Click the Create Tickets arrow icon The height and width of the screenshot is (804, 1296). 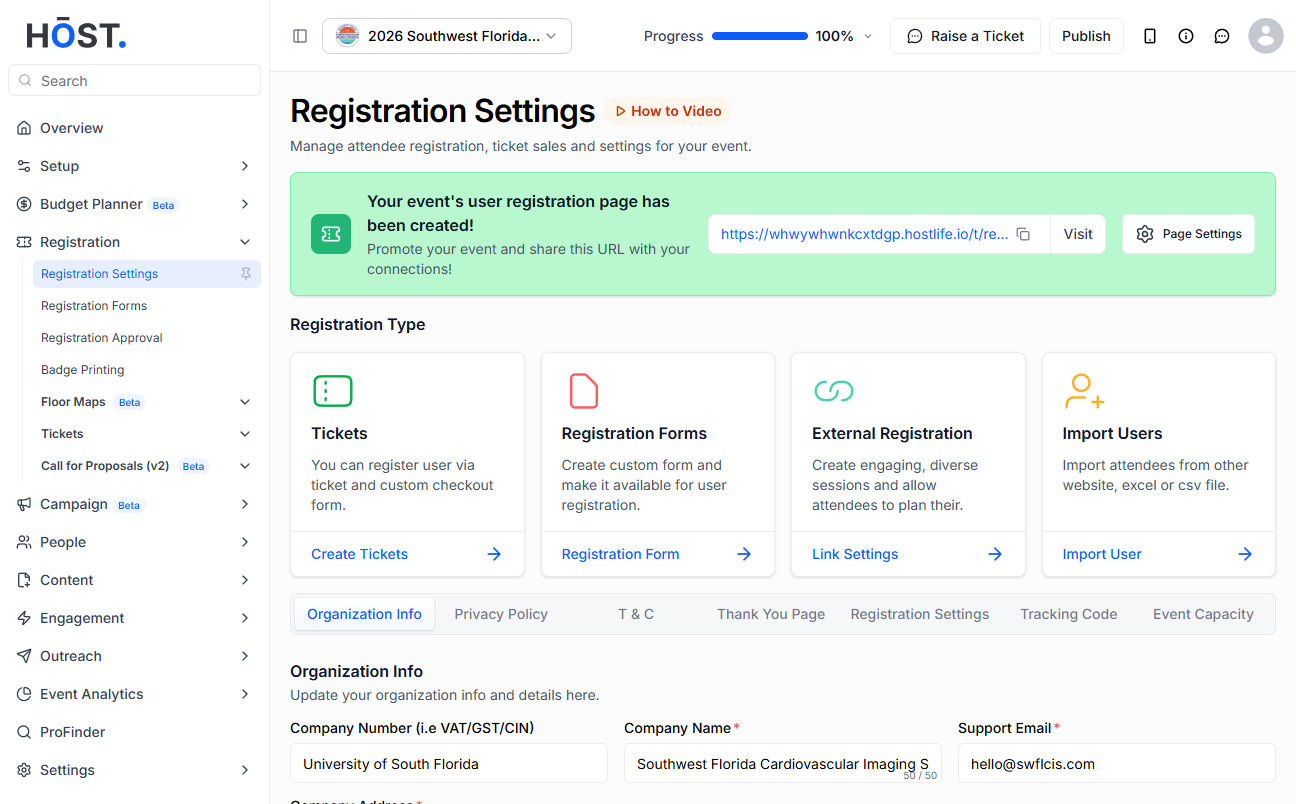pos(494,554)
